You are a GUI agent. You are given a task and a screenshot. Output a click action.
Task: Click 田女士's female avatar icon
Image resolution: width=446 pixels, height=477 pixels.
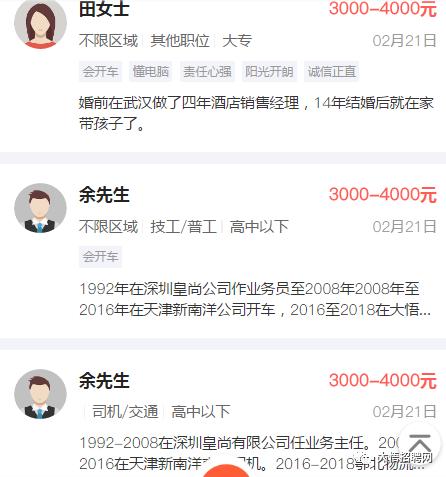[x=40, y=23]
